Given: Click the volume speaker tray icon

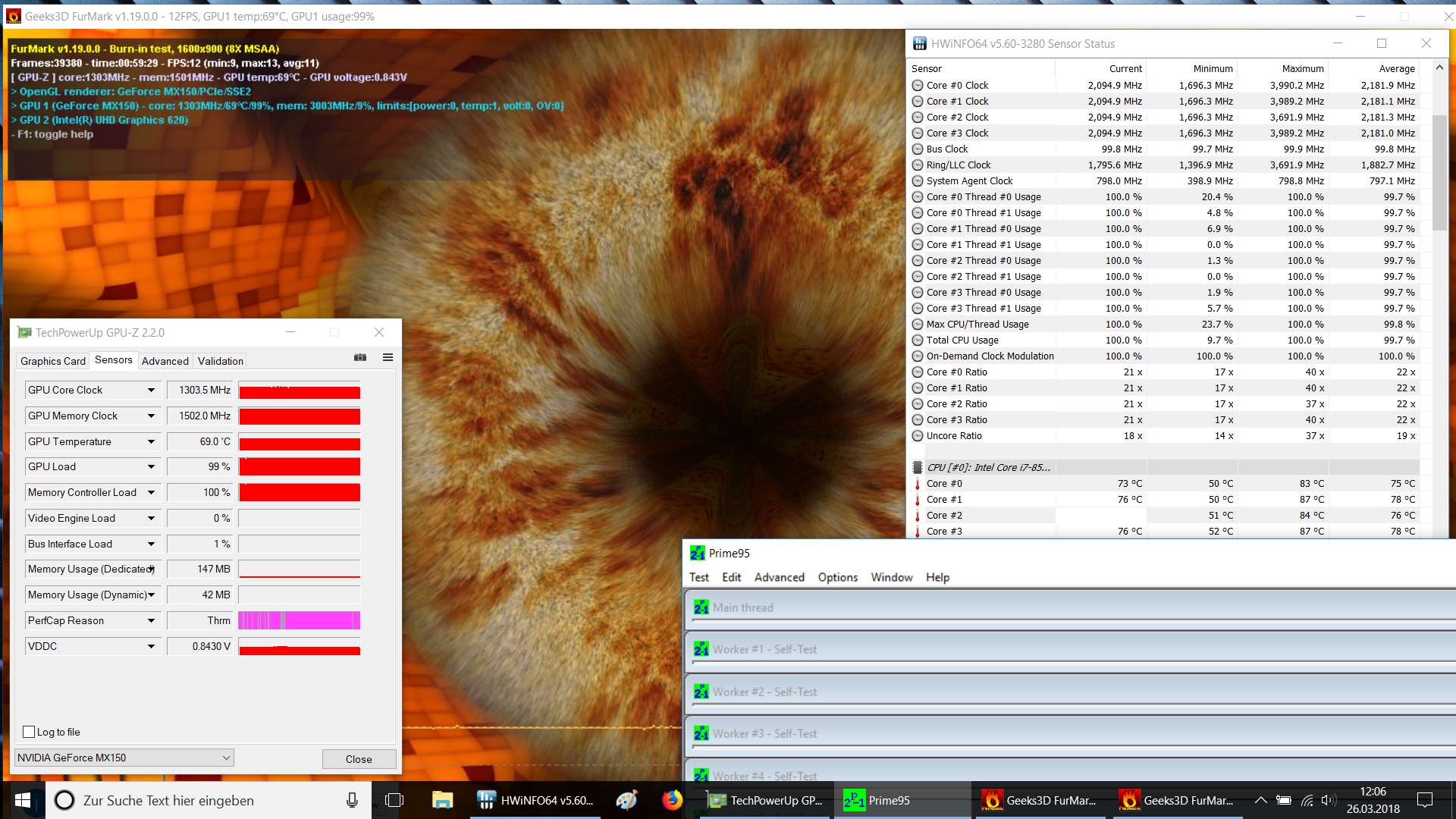Looking at the screenshot, I should coord(1328,800).
